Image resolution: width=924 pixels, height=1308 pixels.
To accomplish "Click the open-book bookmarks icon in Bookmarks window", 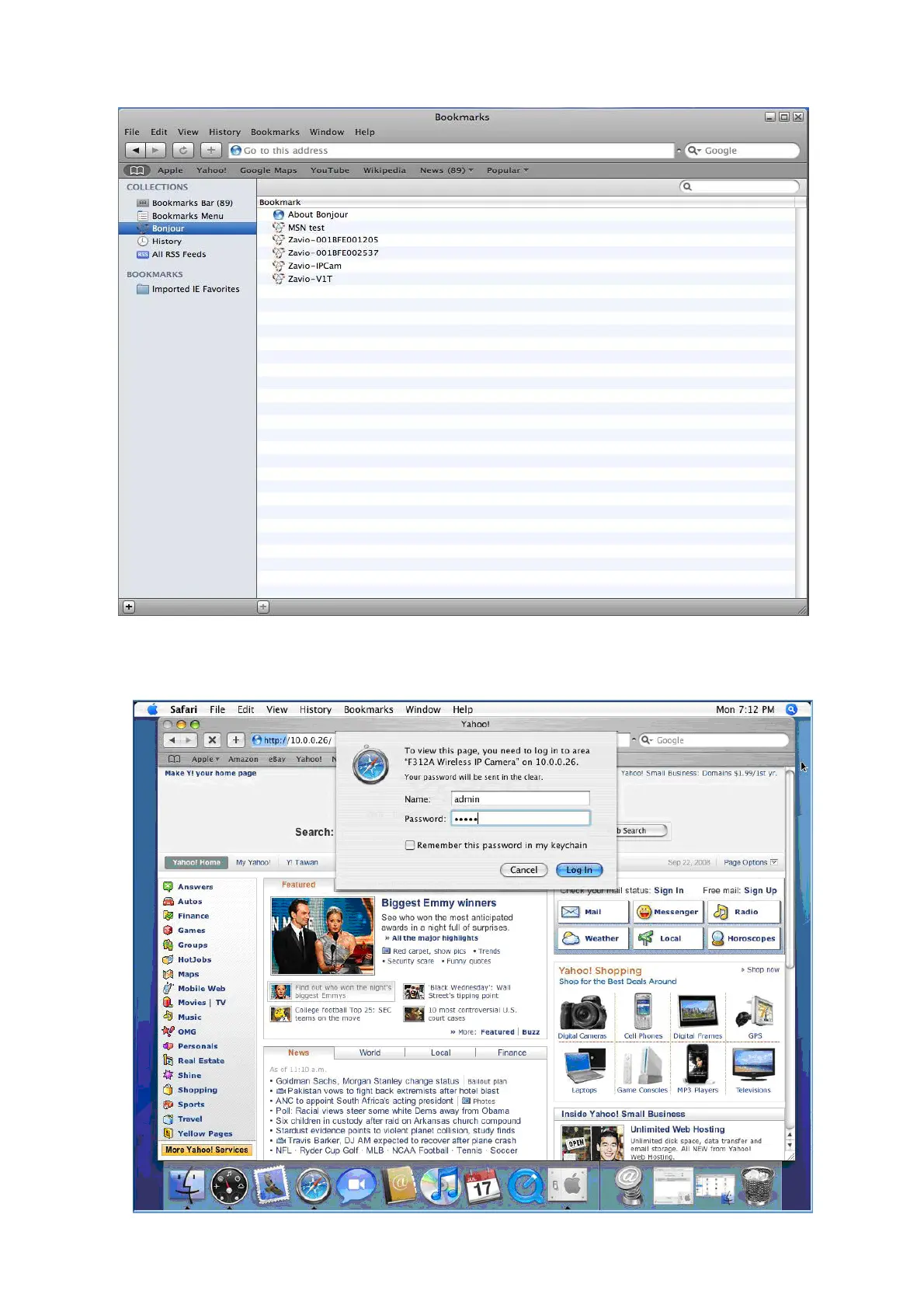I will pyautogui.click(x=137, y=170).
